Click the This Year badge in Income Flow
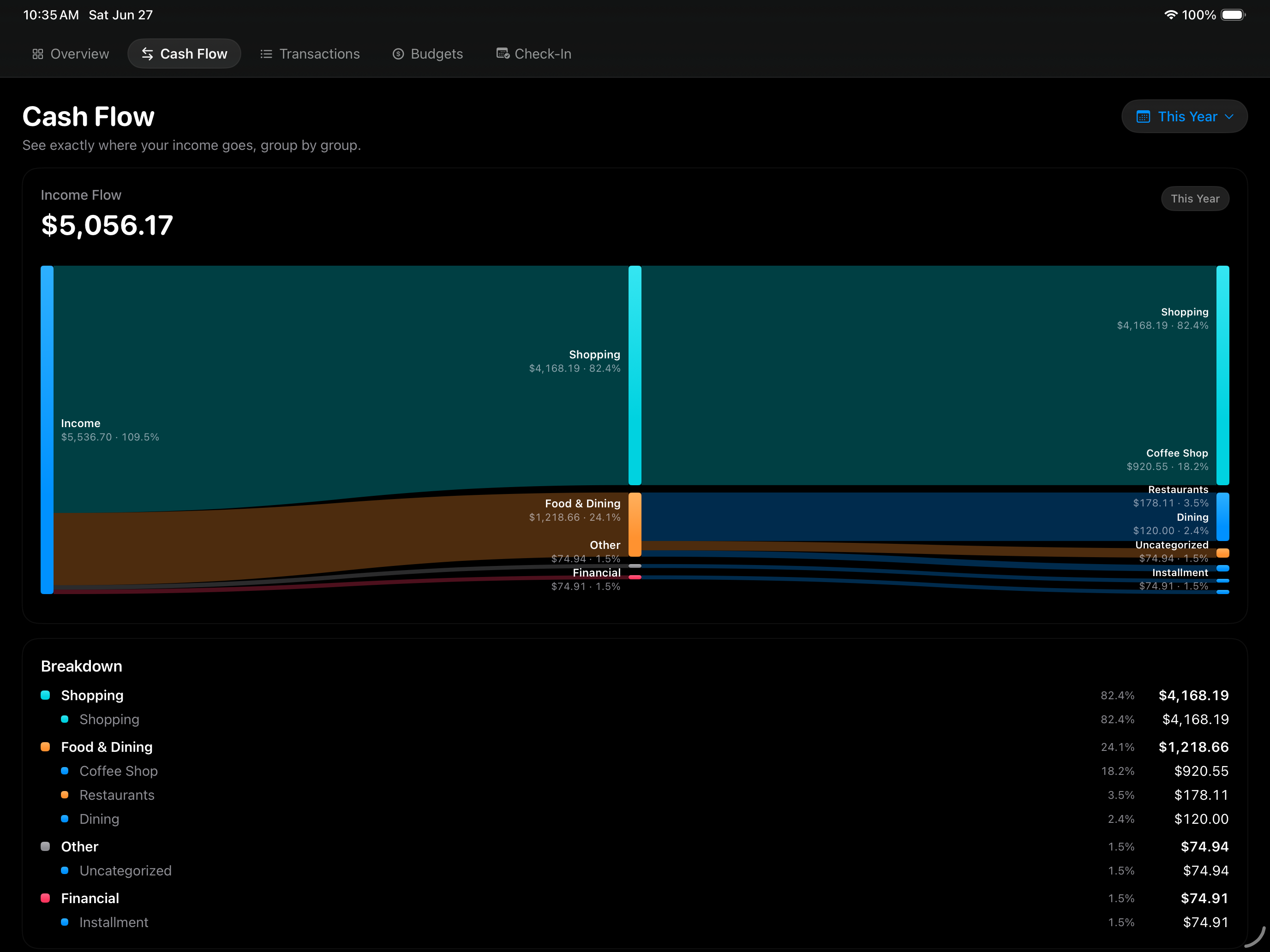The image size is (1270, 952). point(1195,198)
